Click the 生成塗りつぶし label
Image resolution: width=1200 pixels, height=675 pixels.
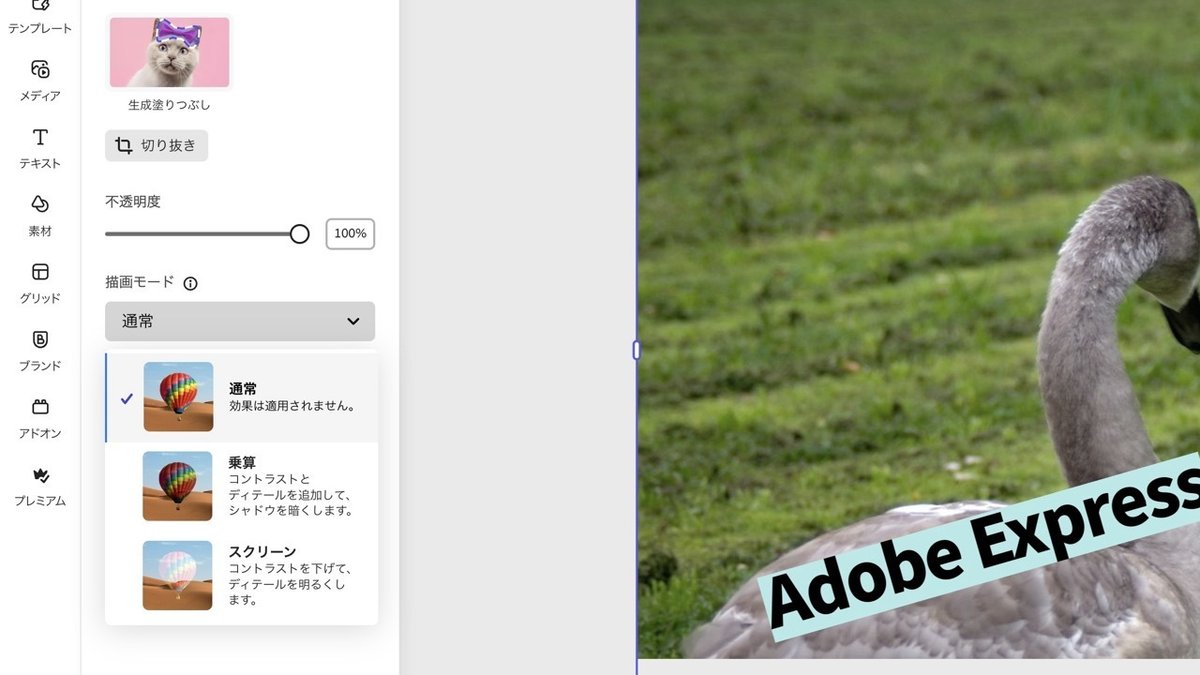(x=169, y=104)
